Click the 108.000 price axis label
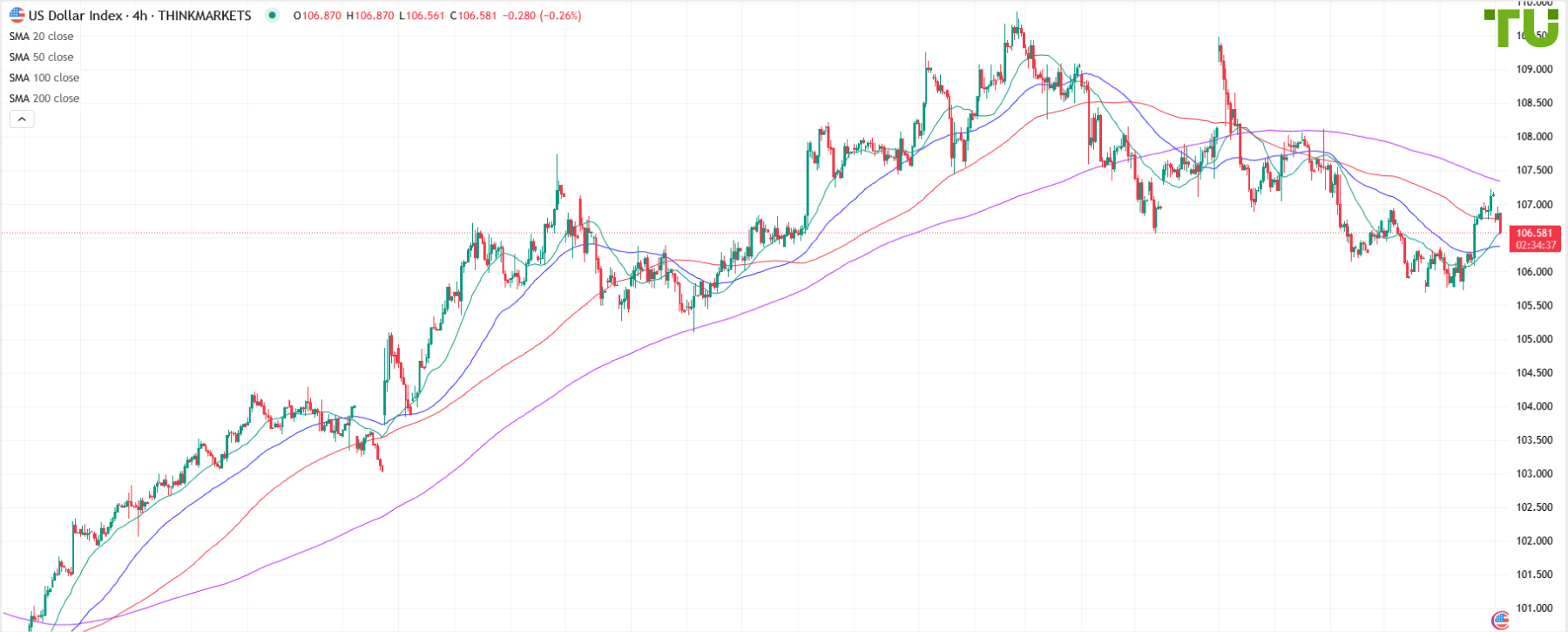Viewport: 1568px width, 632px height. (x=1534, y=137)
